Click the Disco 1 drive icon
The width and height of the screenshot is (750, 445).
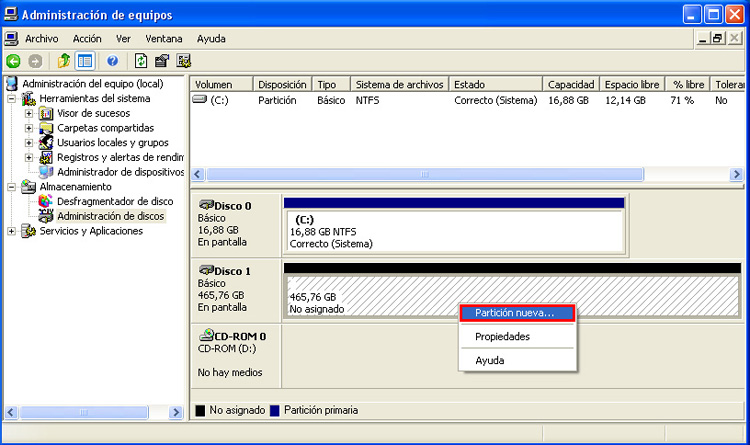(x=206, y=270)
